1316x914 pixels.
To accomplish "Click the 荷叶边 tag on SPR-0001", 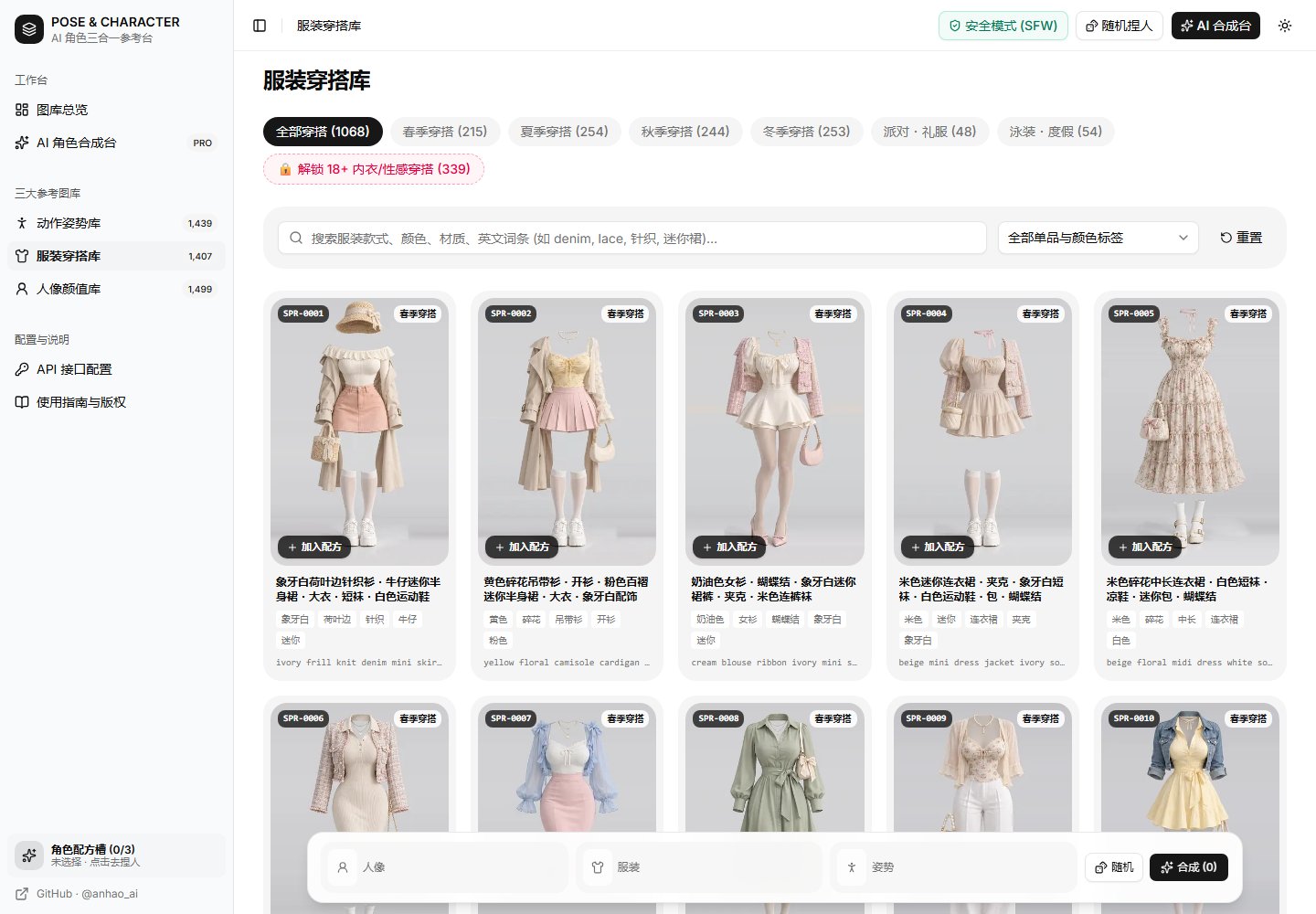I will click(336, 620).
